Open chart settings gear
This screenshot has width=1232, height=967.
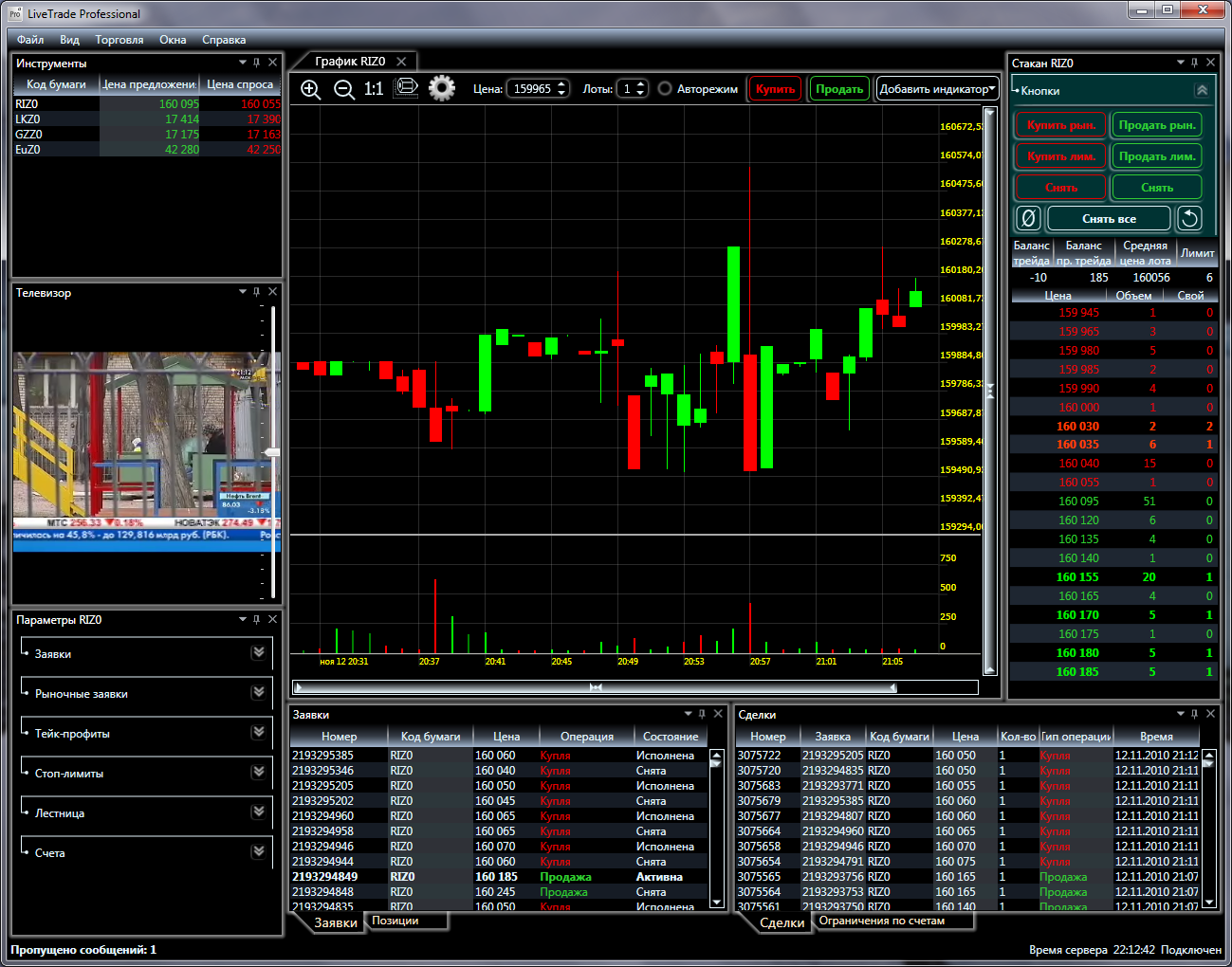point(442,88)
